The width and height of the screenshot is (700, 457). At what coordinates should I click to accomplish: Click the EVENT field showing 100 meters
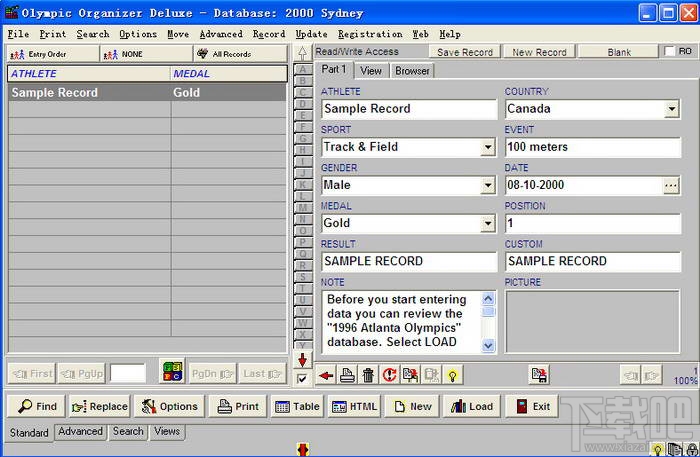tap(593, 147)
